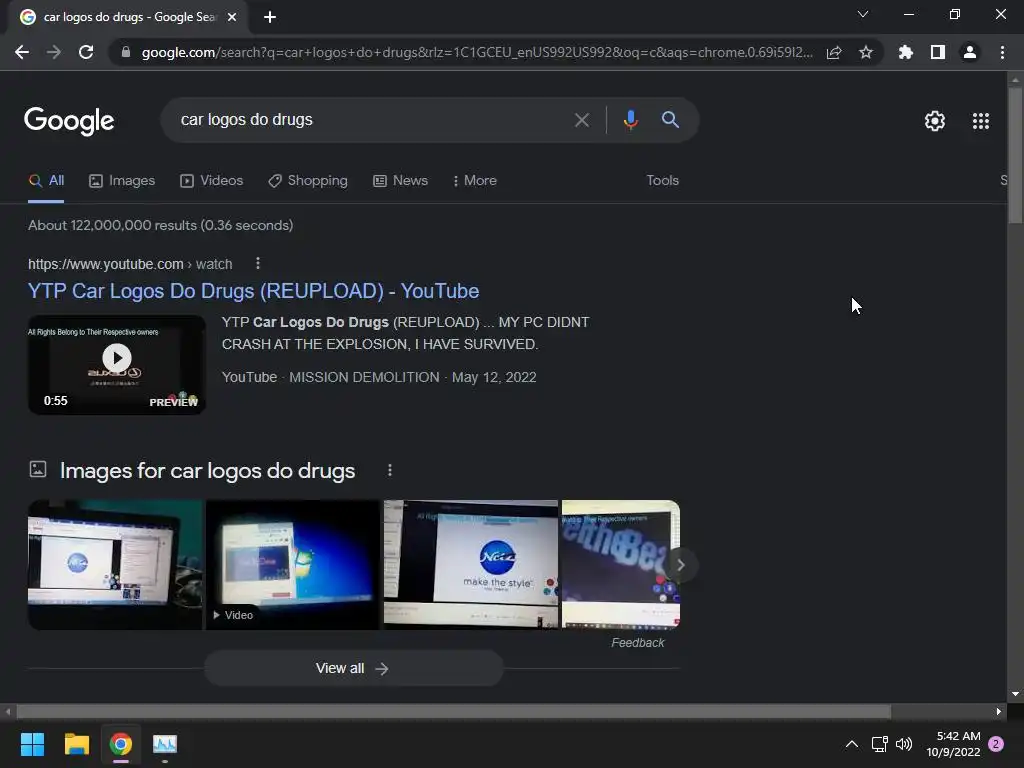Reload the current page
Screen dimensions: 1024x768
click(x=86, y=52)
